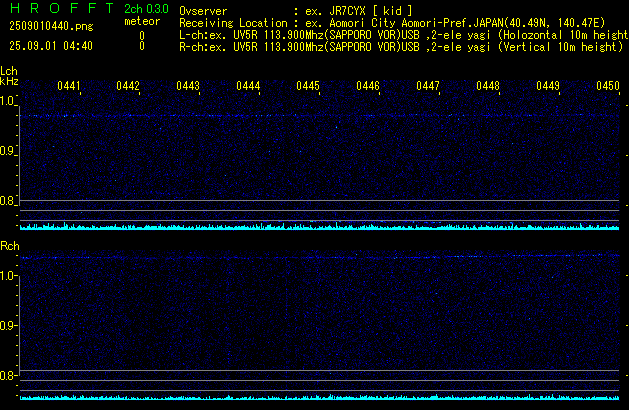Click the Lch channel label
Image resolution: width=629 pixels, height=410 pixels.
click(9, 71)
